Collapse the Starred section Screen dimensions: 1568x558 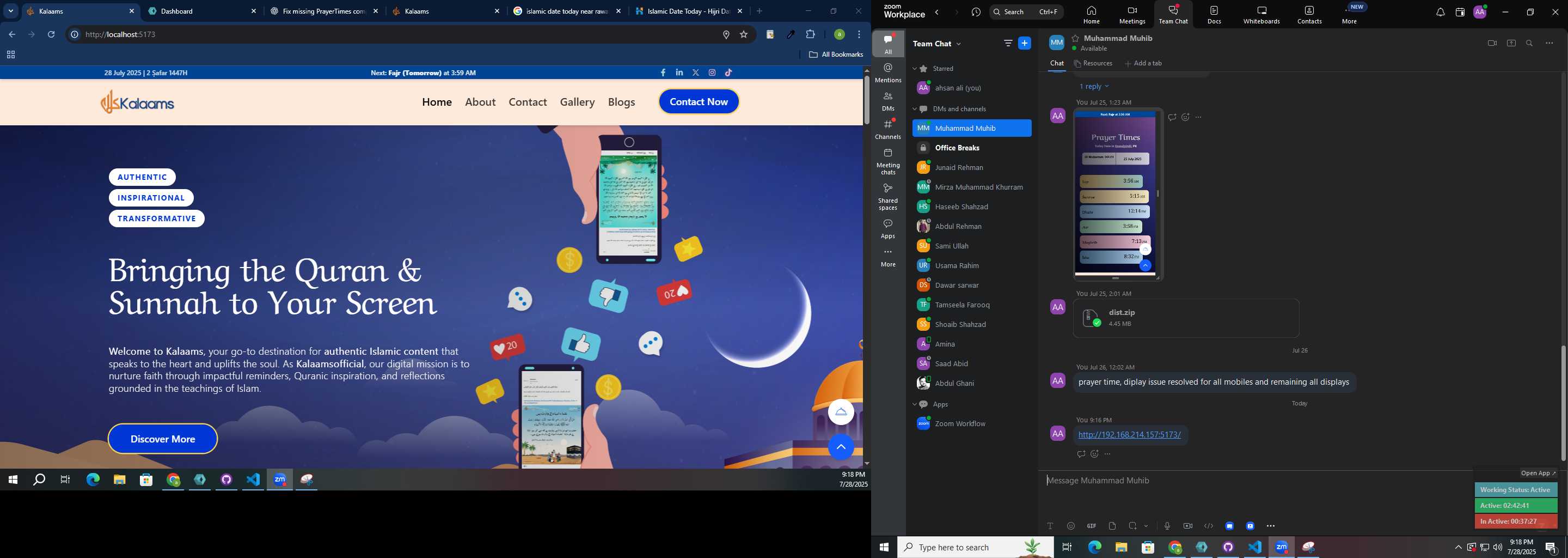point(914,69)
